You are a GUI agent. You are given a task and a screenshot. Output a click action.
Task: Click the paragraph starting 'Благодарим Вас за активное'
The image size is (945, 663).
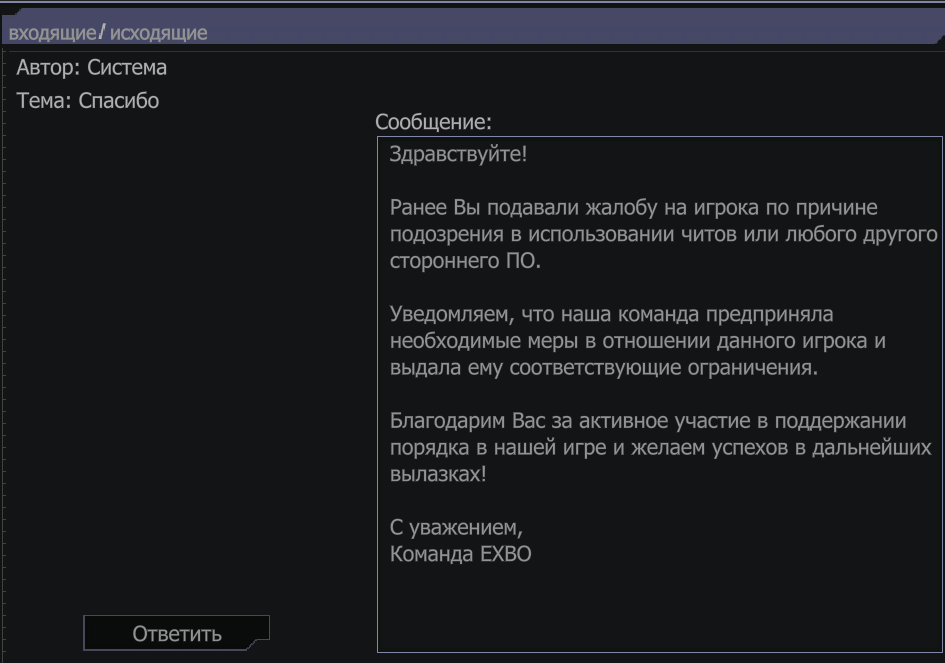point(661,447)
